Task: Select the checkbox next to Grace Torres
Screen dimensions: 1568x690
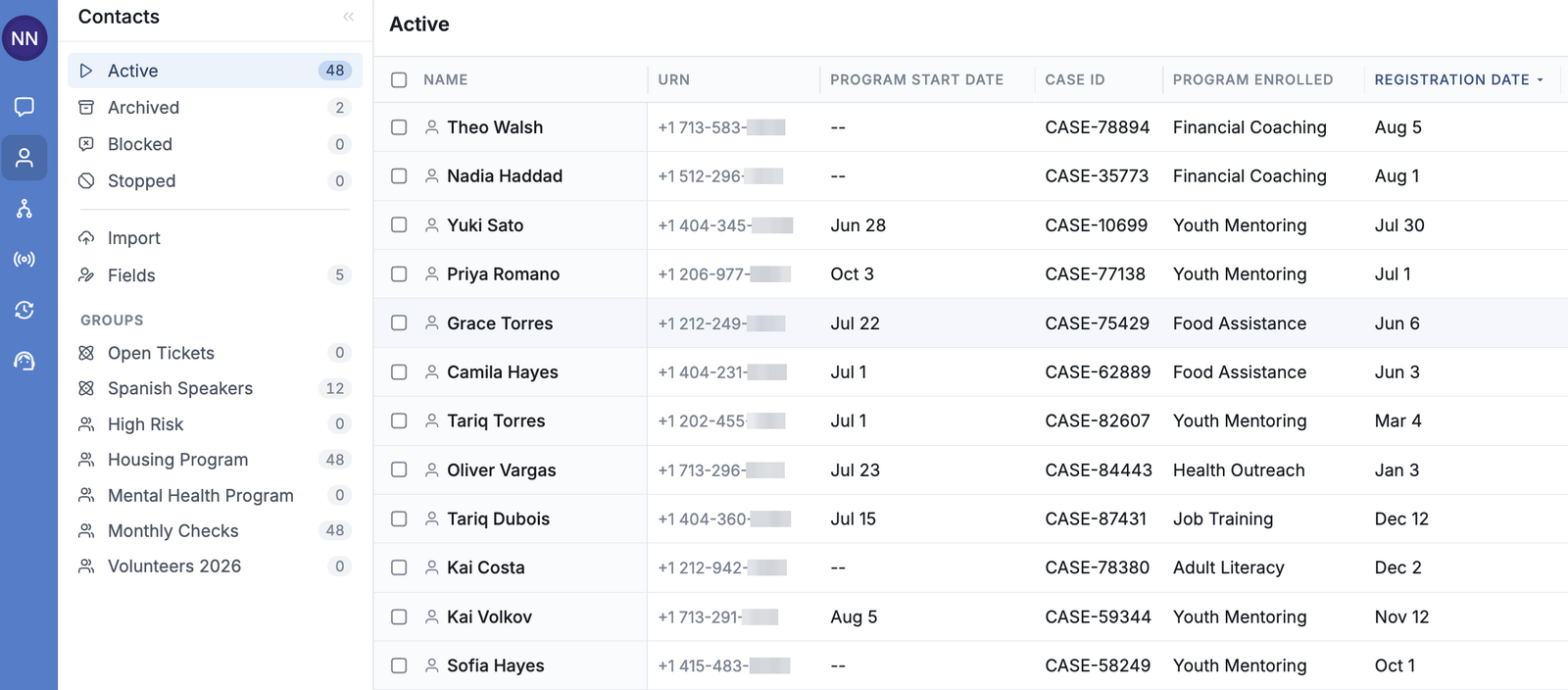Action: coord(399,323)
